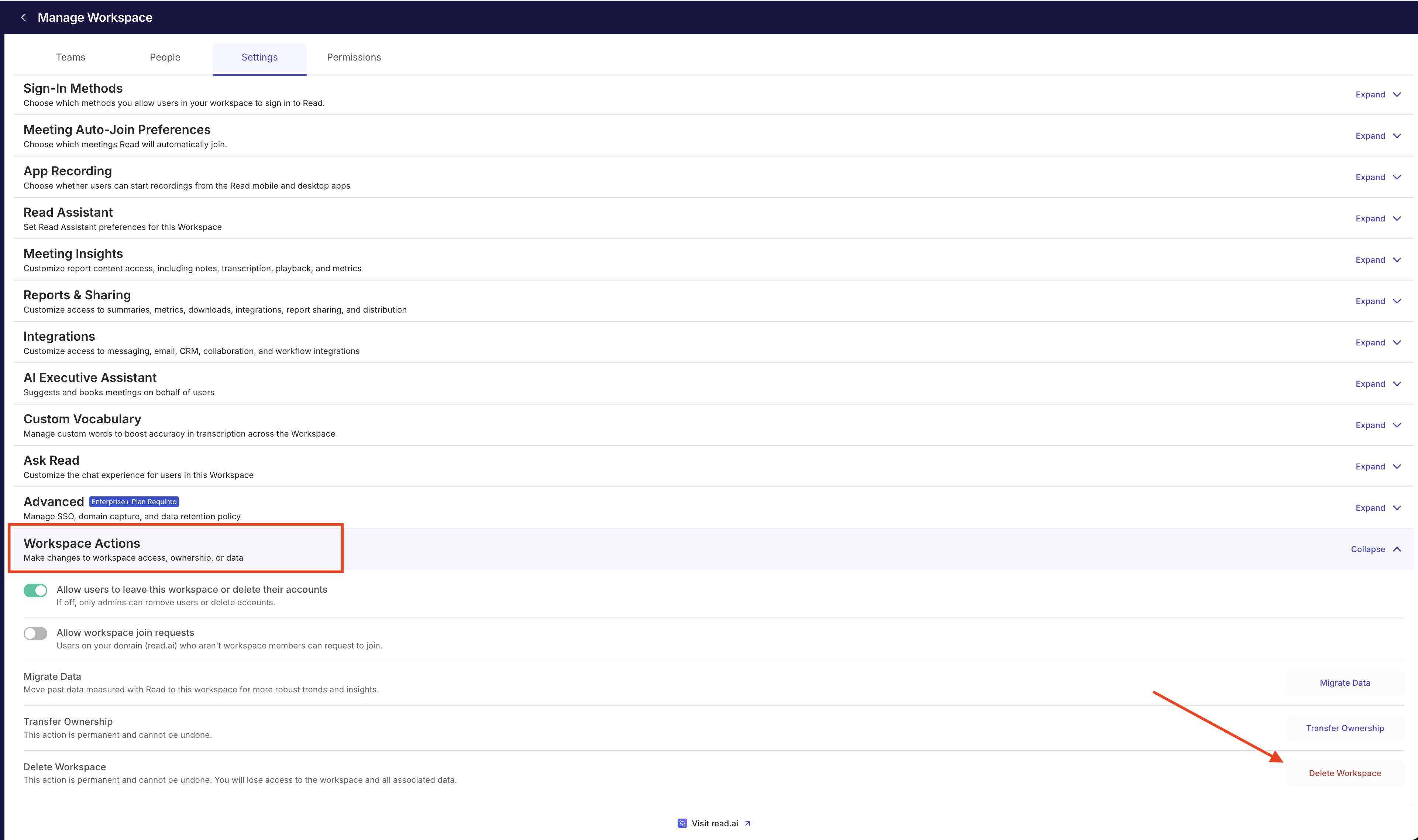Image resolution: width=1418 pixels, height=840 pixels.
Task: Click the App Recording heading
Action: point(68,171)
